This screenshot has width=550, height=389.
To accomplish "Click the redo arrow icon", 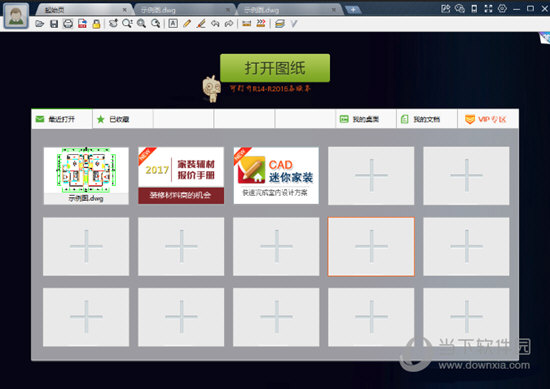I will pyautogui.click(x=229, y=24).
